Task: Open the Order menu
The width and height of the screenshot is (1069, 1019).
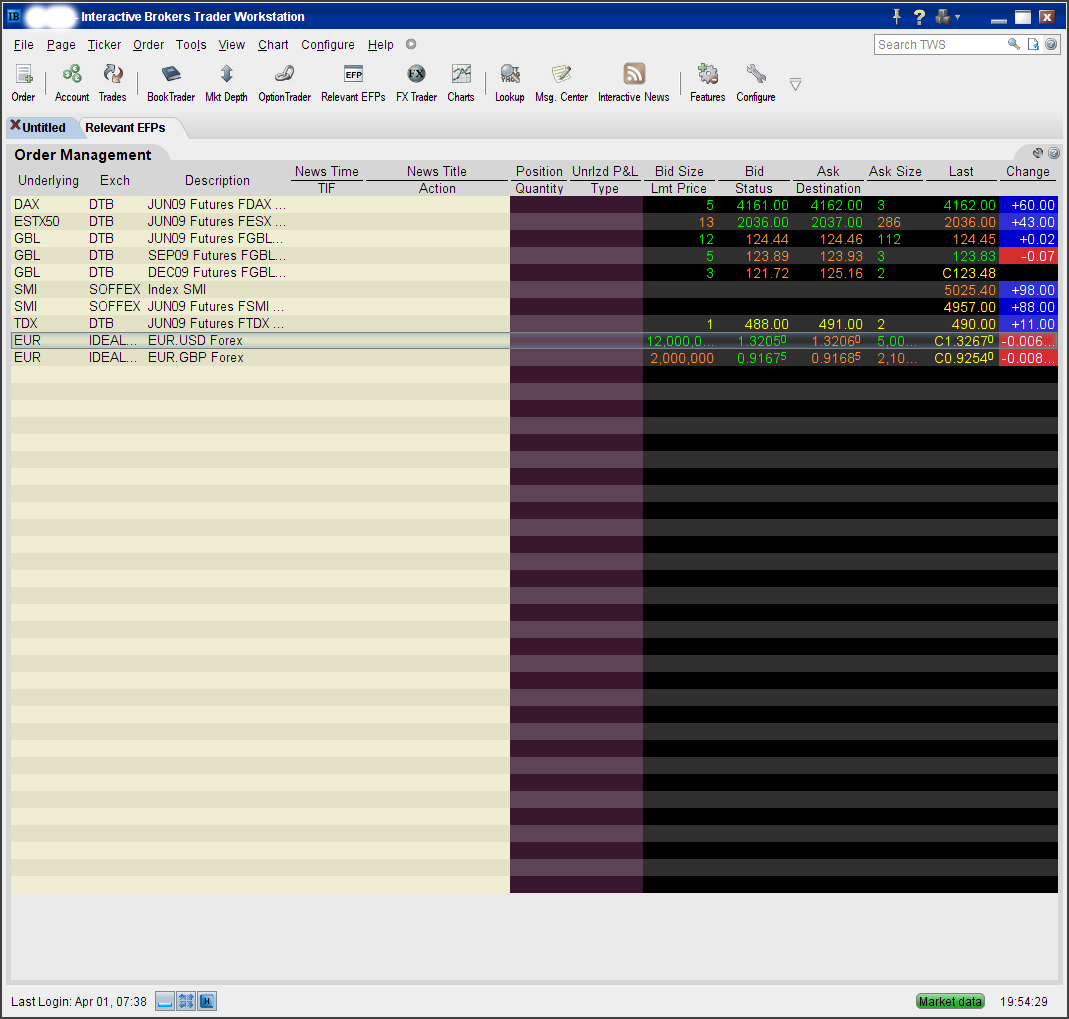Action: point(148,44)
